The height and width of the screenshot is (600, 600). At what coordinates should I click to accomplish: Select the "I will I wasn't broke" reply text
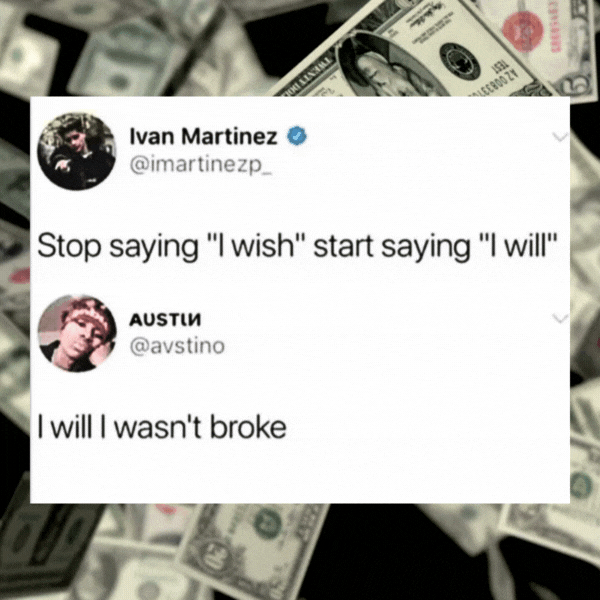(162, 427)
